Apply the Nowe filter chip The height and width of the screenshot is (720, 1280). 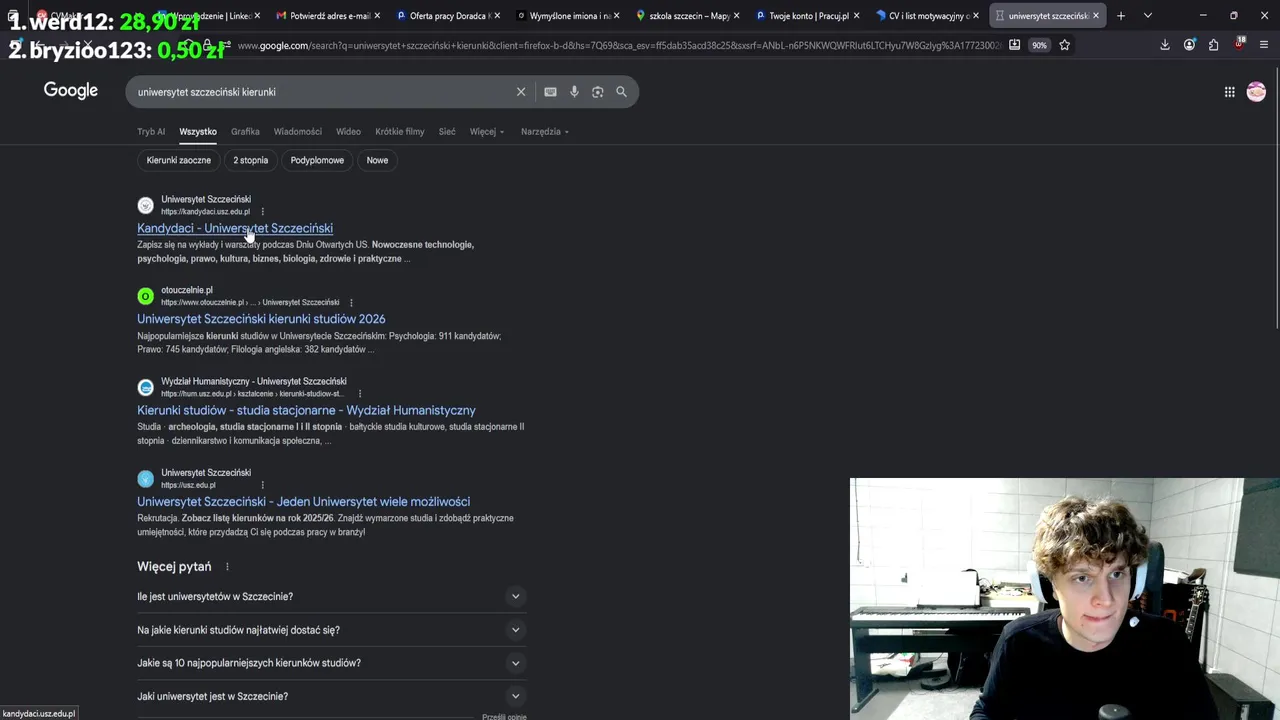377,160
